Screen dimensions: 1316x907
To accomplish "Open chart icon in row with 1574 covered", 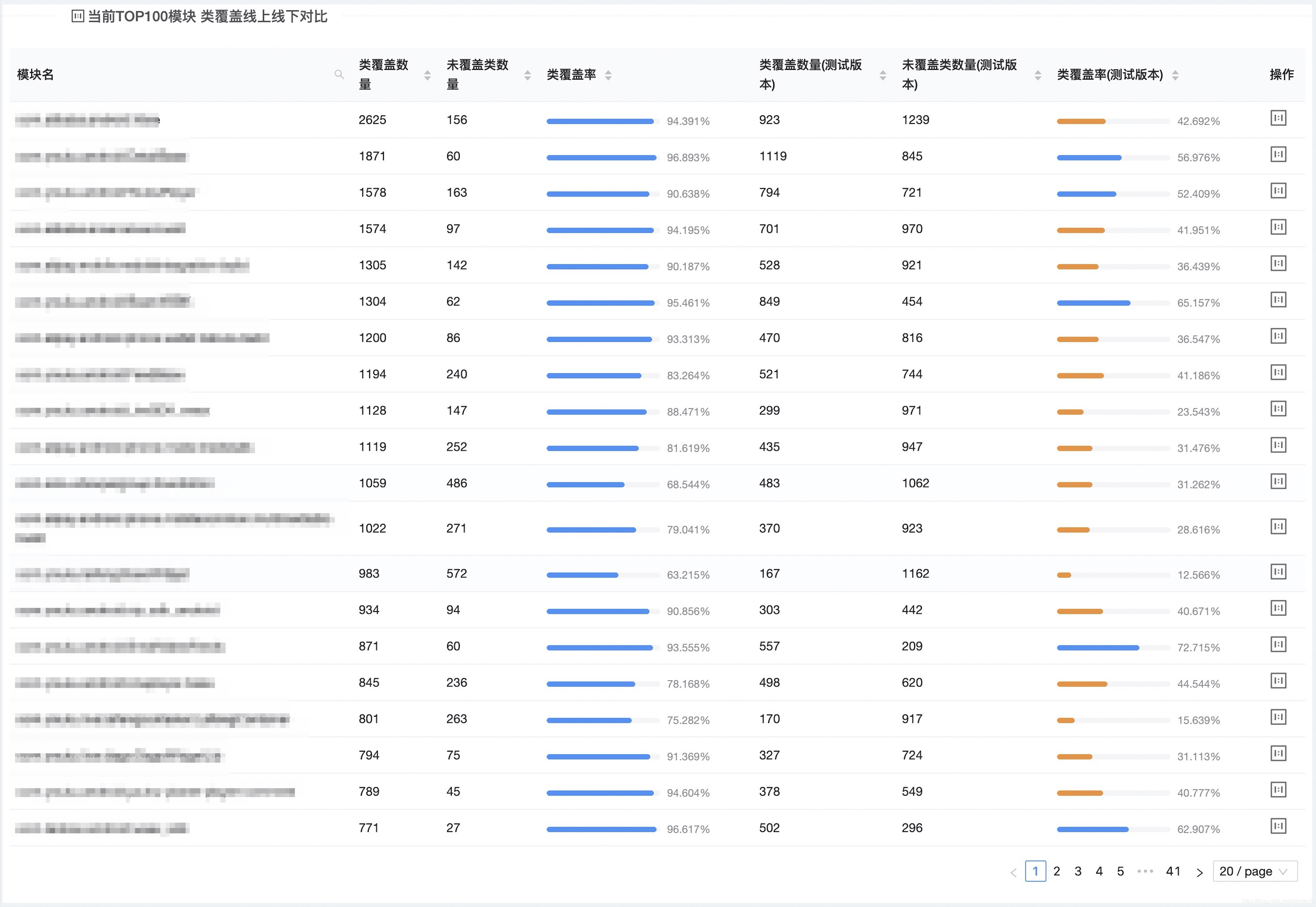I will 1278,227.
